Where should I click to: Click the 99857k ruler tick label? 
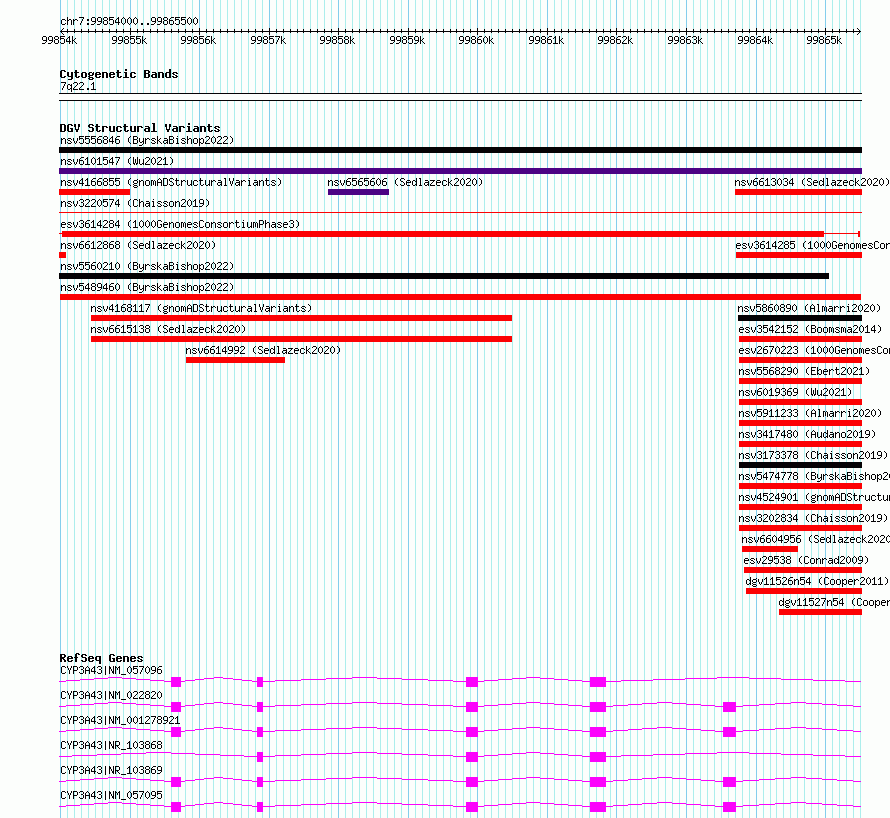268,40
